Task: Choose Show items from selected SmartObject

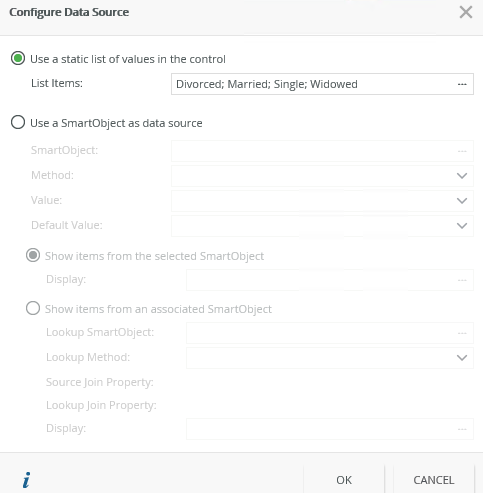Action: coord(33,256)
